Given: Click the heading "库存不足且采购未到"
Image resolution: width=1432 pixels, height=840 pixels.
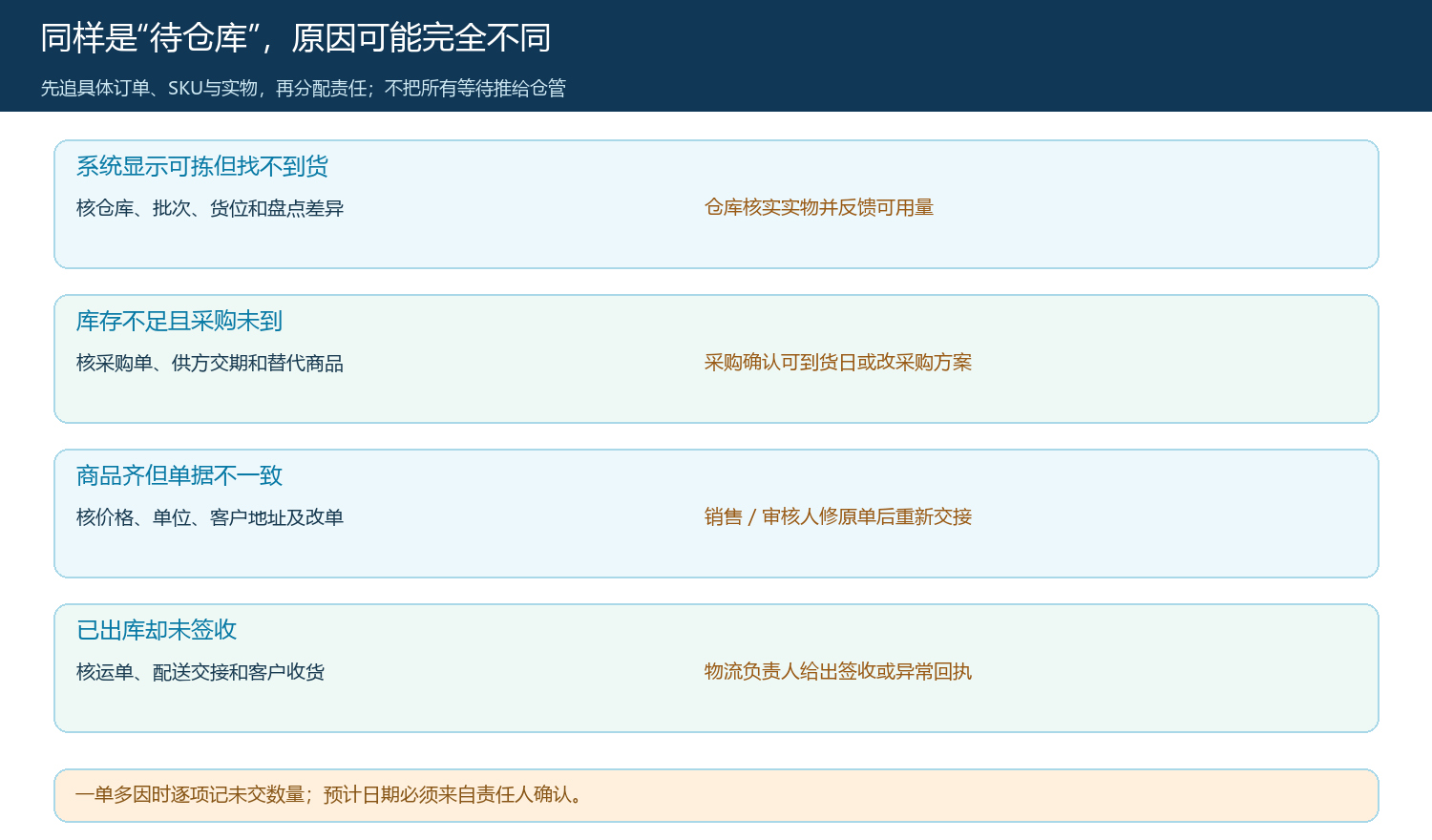Looking at the screenshot, I should tap(179, 321).
